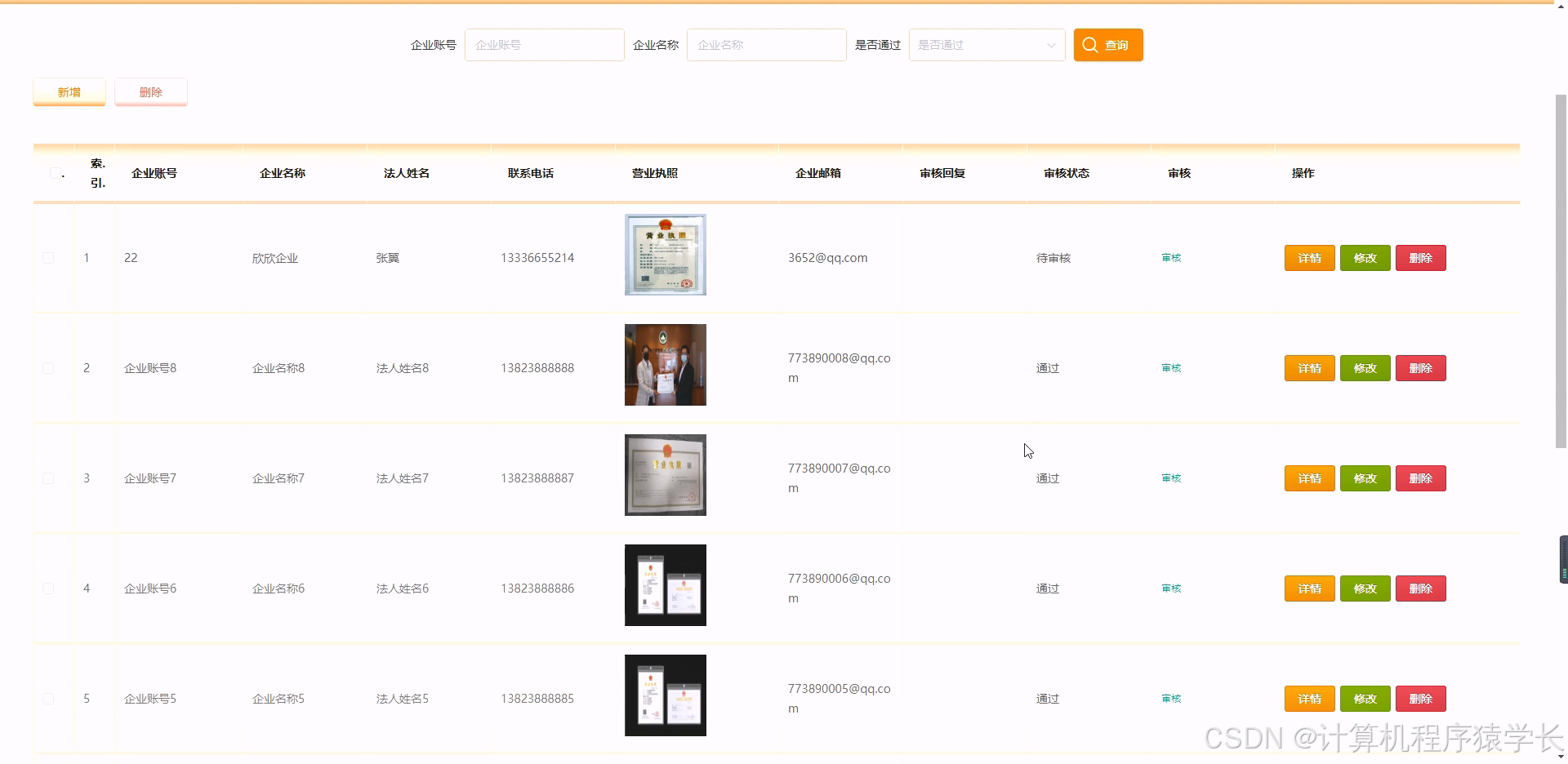Expand the 是否通过 dropdown chevron arrow
This screenshot has height=764, width=1568.
[1051, 45]
